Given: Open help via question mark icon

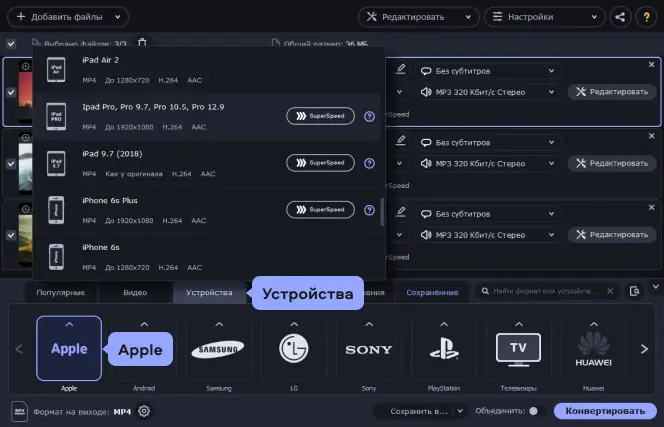Looking at the screenshot, I should click(646, 17).
